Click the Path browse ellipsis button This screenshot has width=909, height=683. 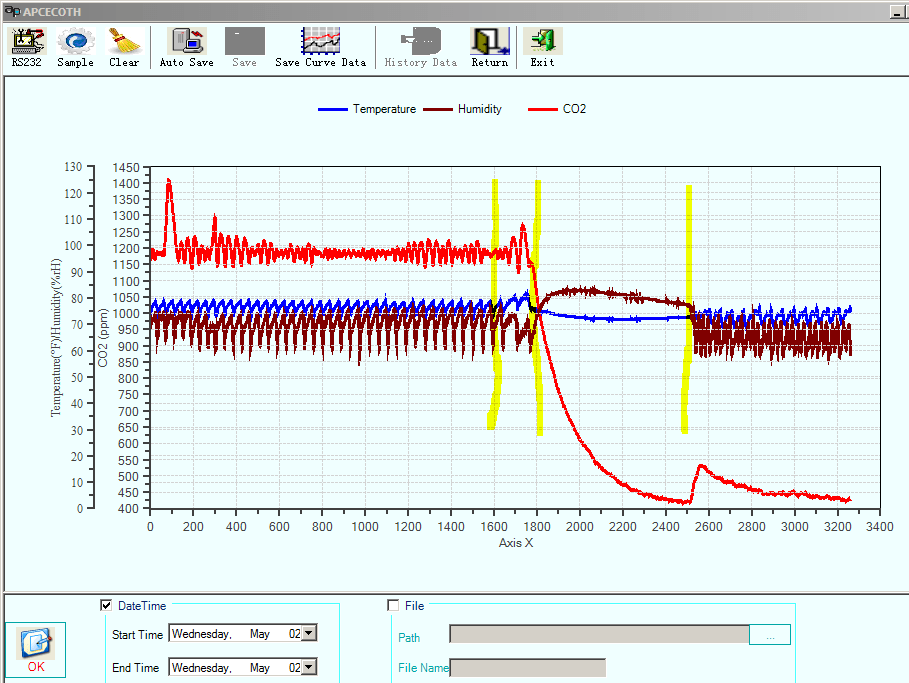770,635
